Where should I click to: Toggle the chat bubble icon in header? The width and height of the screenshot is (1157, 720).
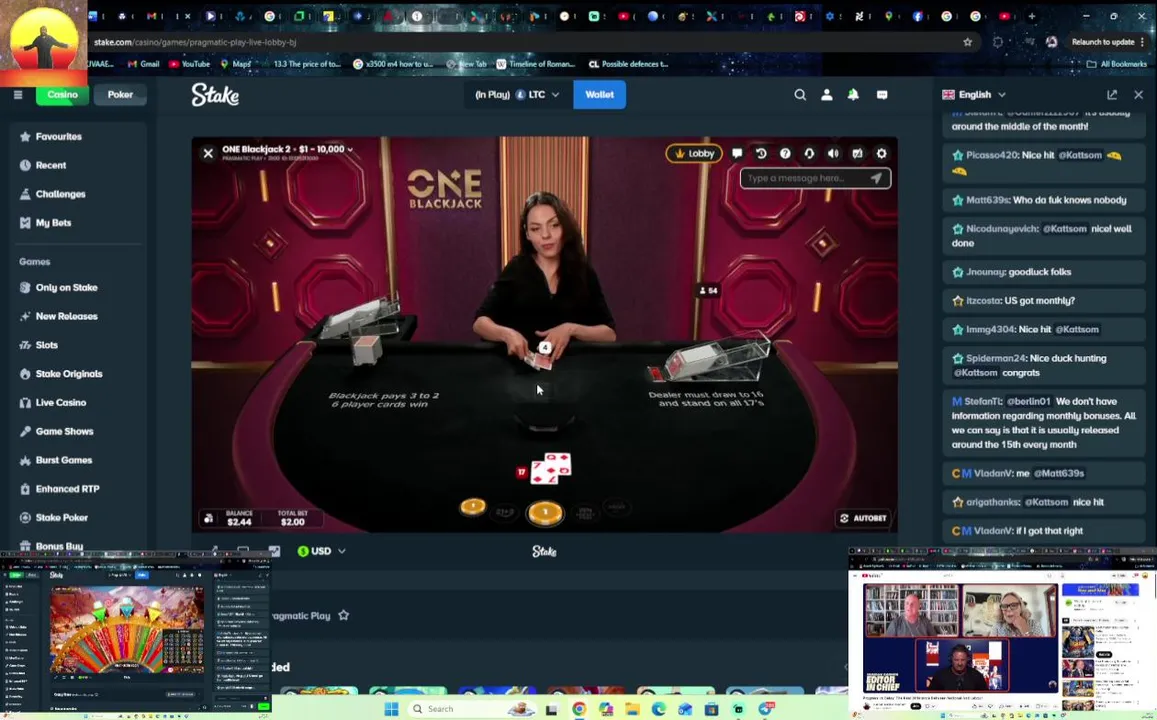point(882,94)
